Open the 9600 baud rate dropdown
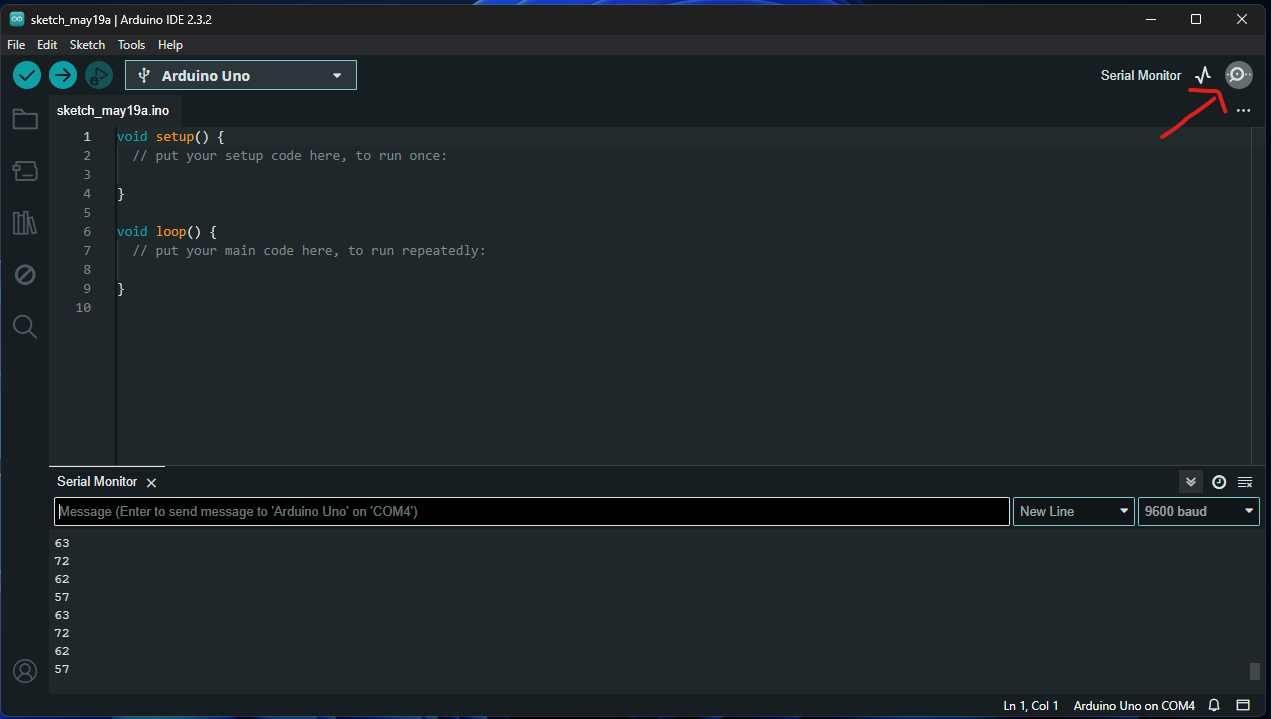Image resolution: width=1271 pixels, height=719 pixels. coord(1198,511)
